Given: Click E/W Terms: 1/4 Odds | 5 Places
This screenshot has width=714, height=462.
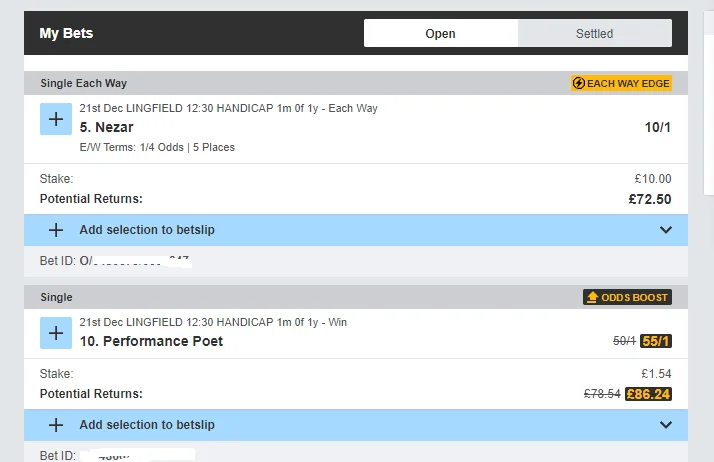Looking at the screenshot, I should pos(157,147).
